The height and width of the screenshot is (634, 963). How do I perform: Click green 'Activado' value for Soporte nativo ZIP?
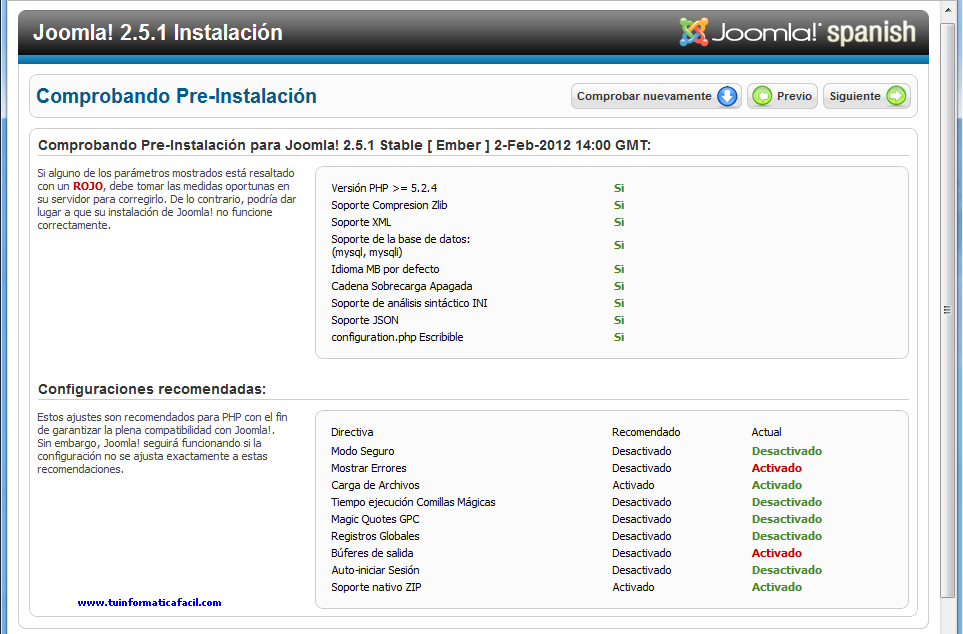click(777, 587)
